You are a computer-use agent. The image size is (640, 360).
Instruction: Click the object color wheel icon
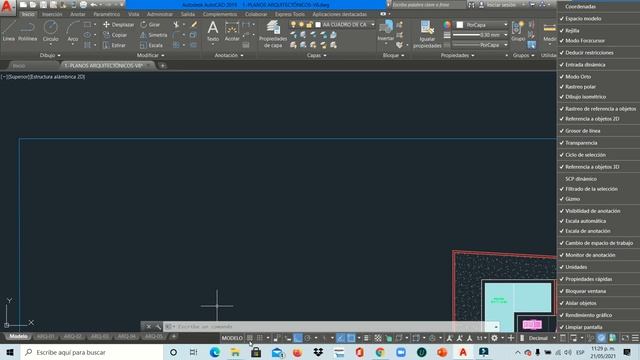tap(447, 25)
